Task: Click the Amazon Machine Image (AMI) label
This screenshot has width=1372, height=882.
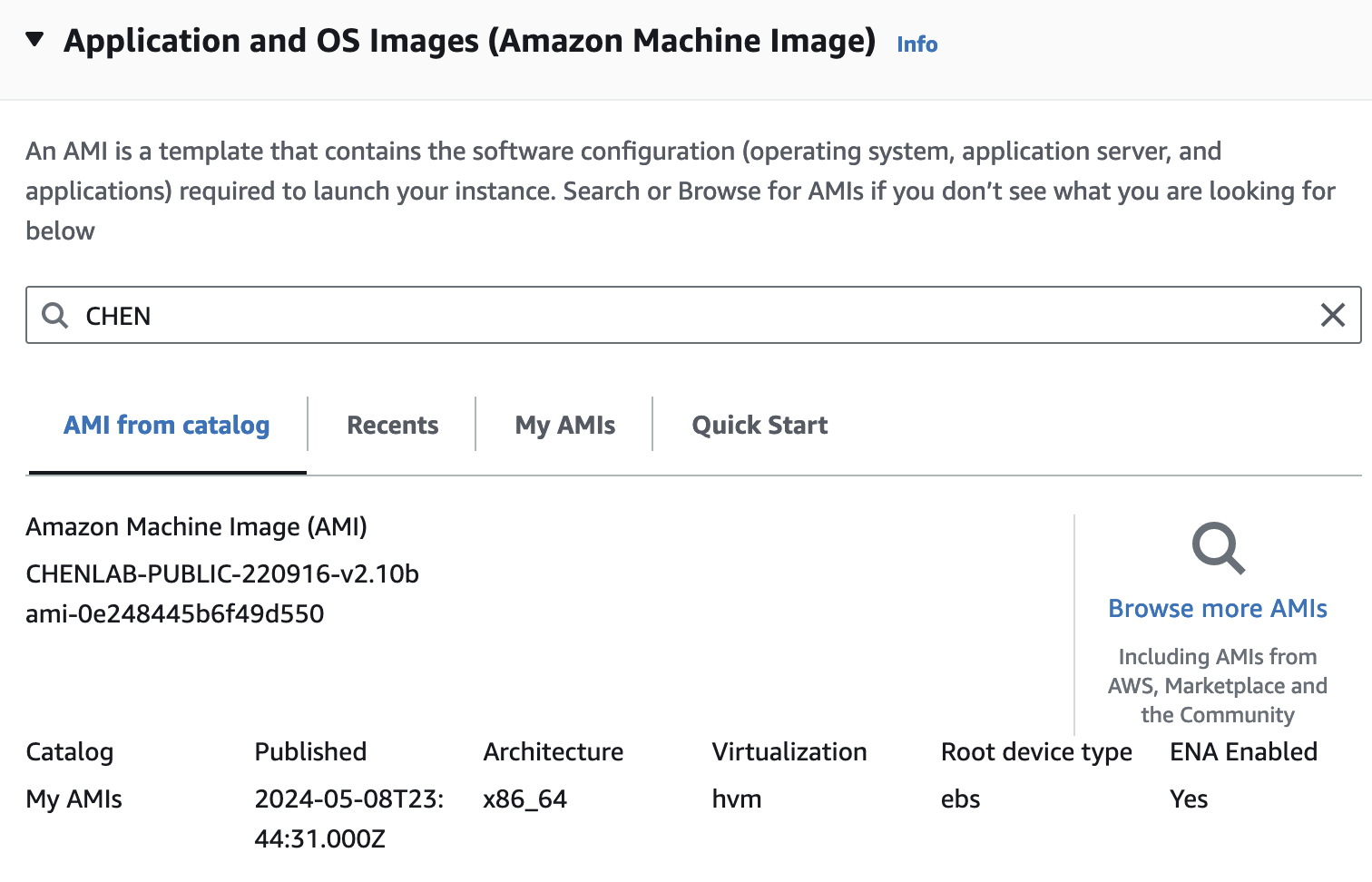Action: pyautogui.click(x=196, y=526)
